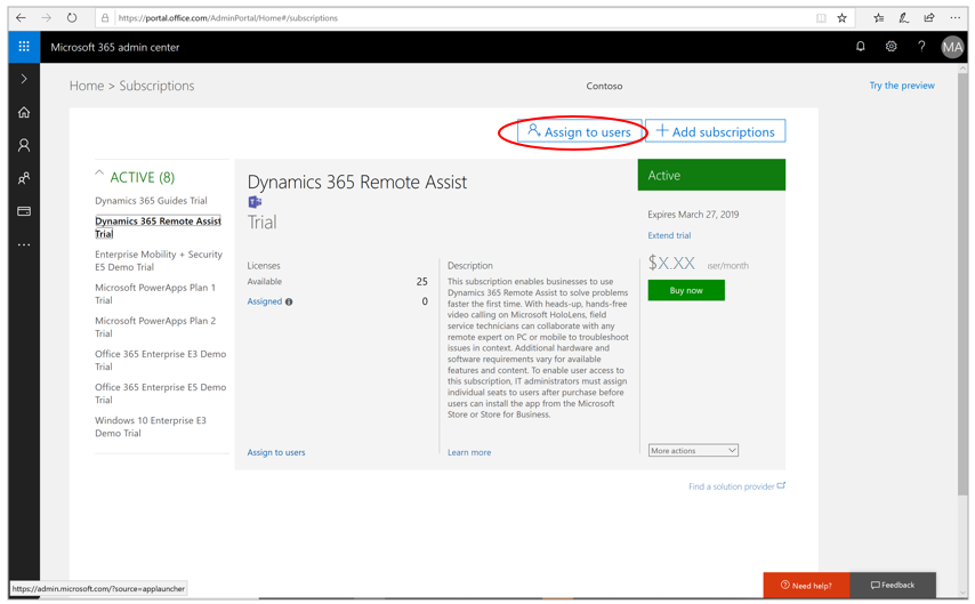Screen dimensions: 975x604
Task: Select Microsoft PowerApps Plan 1 Trial
Action: click(155, 294)
